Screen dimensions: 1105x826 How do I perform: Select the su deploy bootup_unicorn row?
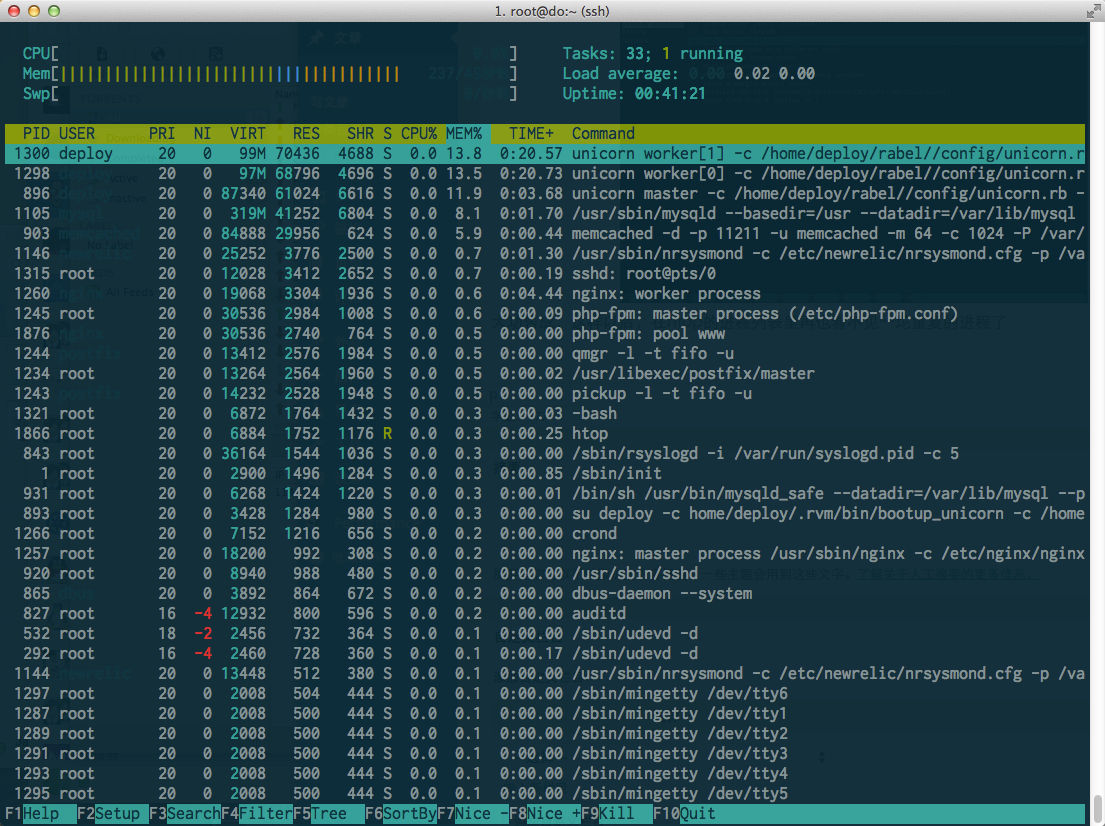[x=545, y=513]
